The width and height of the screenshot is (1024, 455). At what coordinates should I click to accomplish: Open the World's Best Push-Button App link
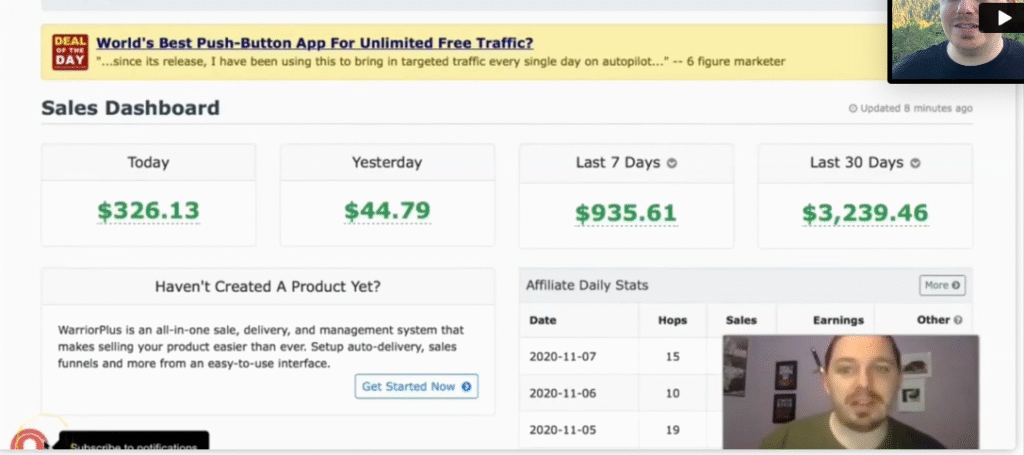point(314,43)
